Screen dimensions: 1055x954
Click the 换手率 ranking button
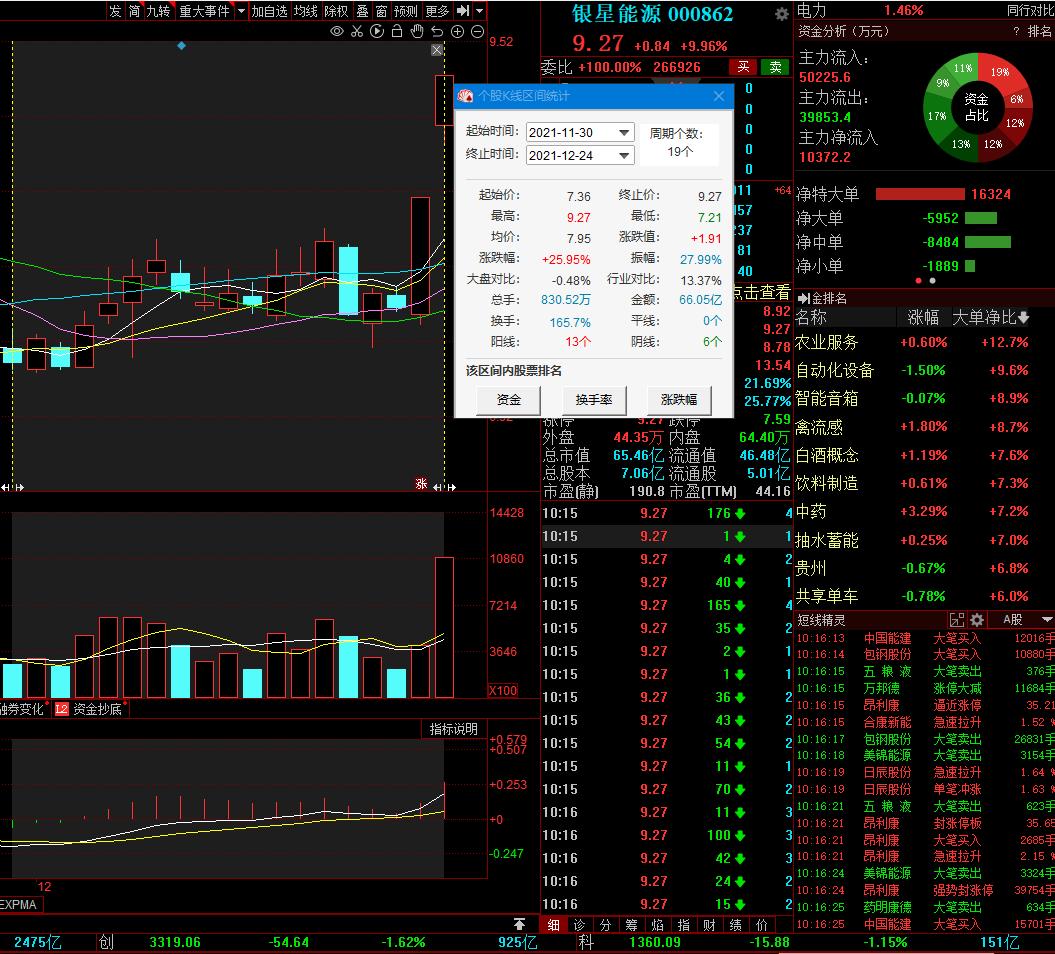click(593, 400)
